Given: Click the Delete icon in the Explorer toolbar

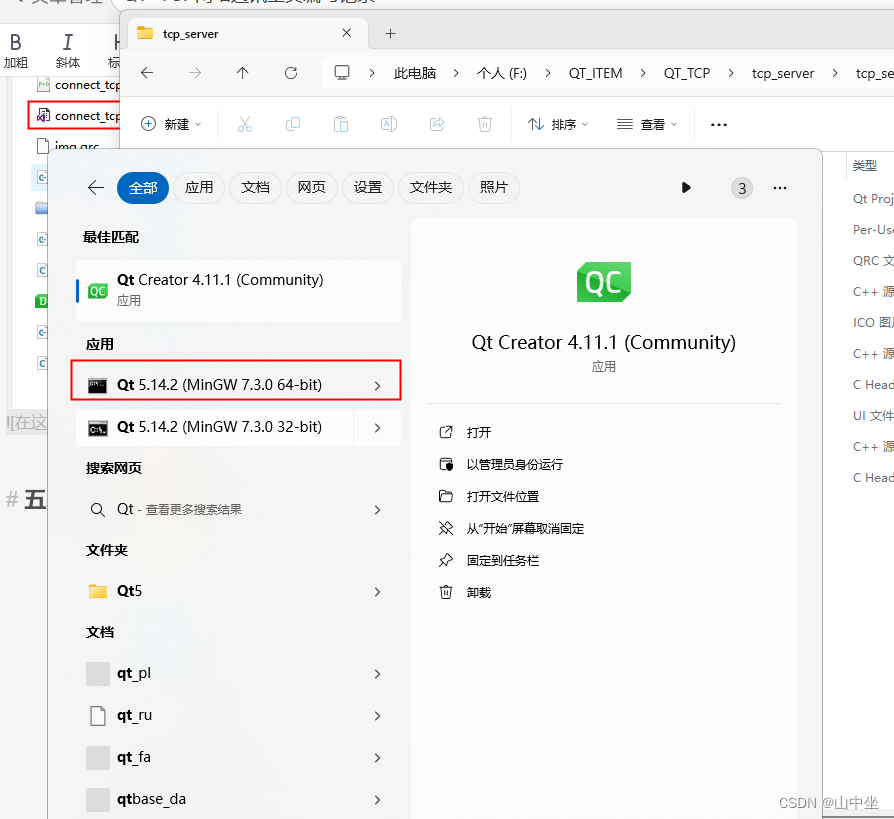Looking at the screenshot, I should coord(485,123).
